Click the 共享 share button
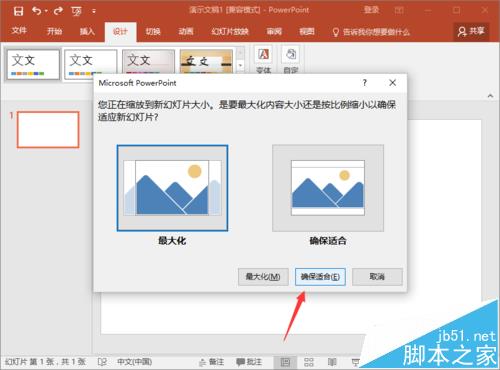500x370 pixels. 471,31
